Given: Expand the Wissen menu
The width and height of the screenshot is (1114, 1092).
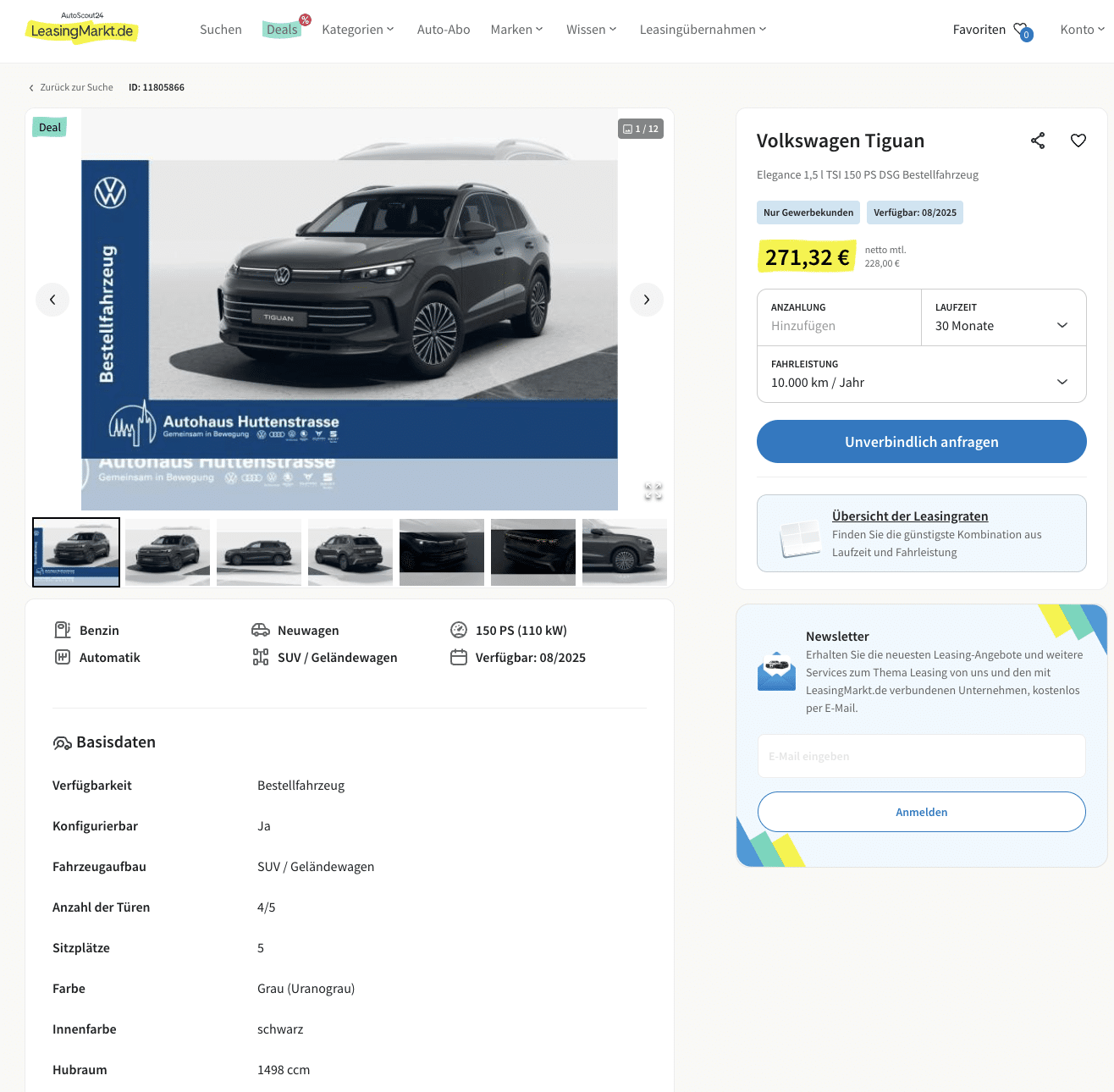Looking at the screenshot, I should [x=591, y=30].
